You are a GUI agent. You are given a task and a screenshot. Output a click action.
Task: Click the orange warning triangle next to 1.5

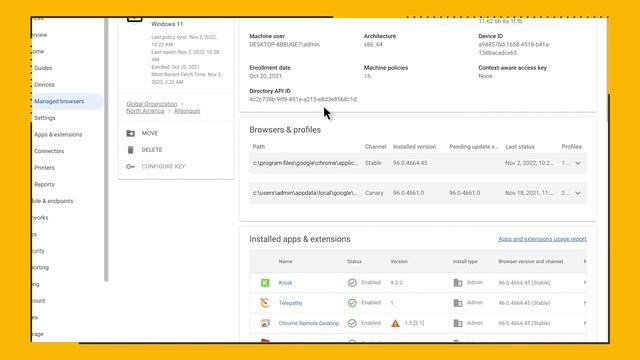click(x=396, y=323)
